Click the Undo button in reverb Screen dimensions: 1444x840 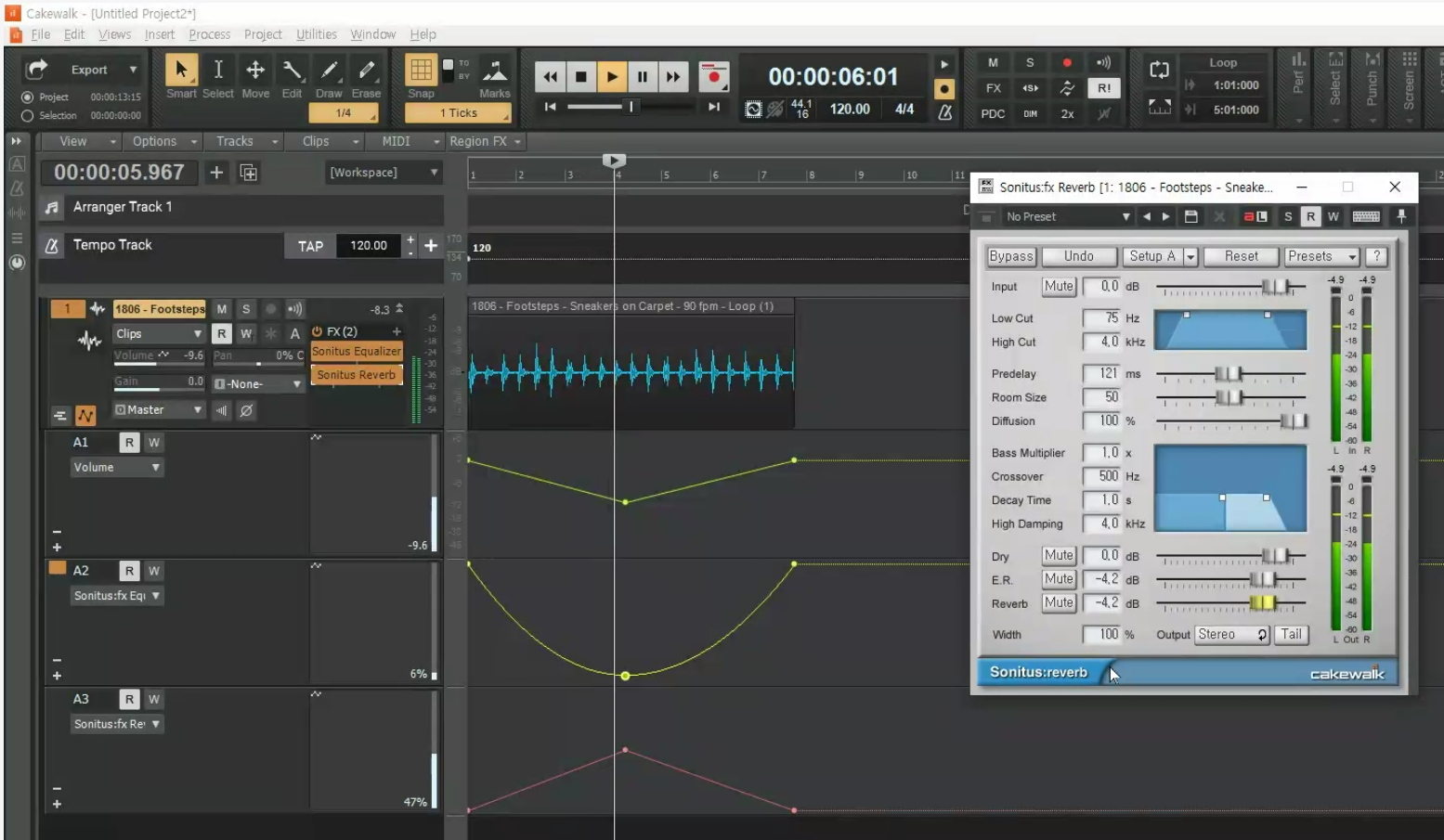1078,256
